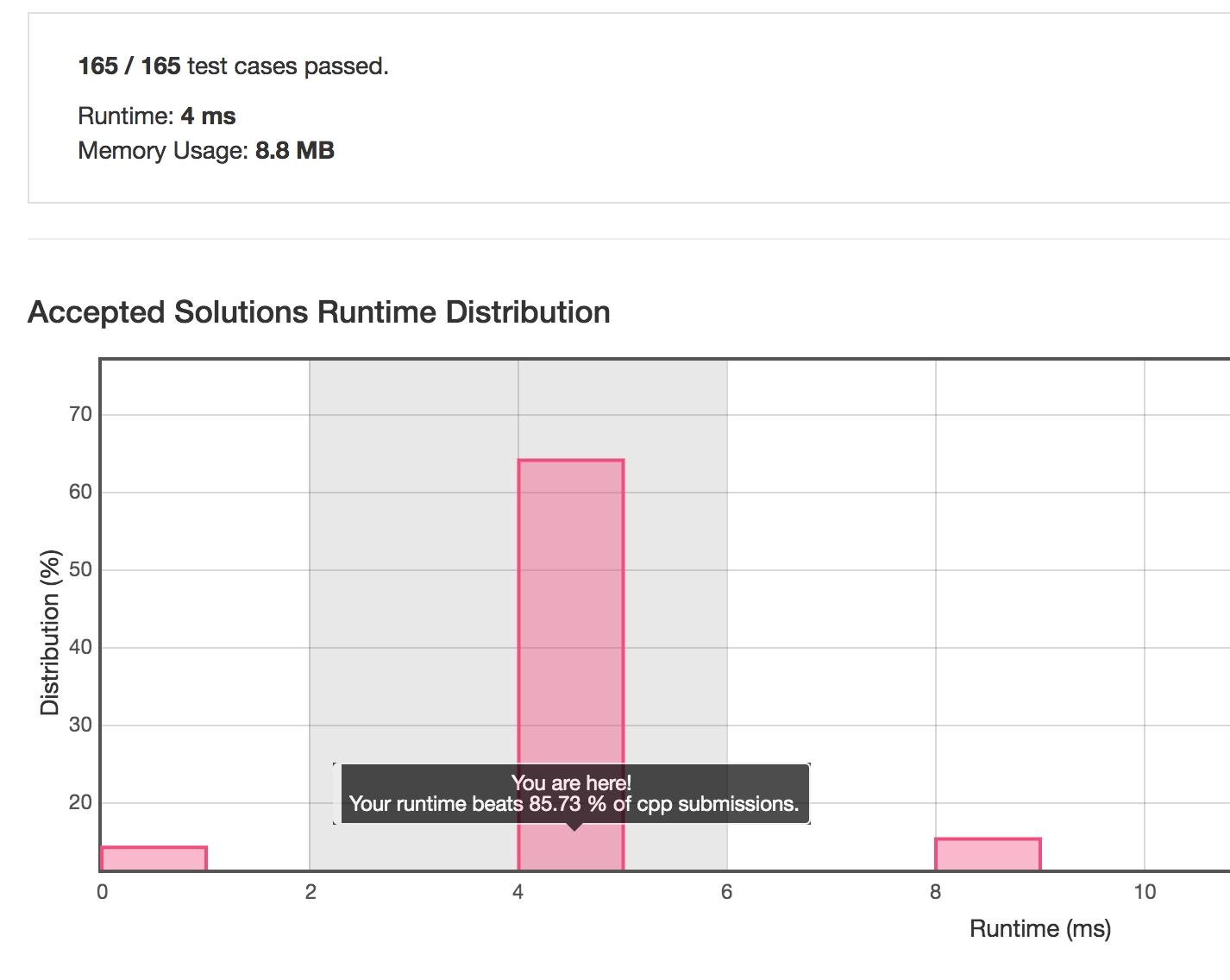Click the "Memory Usage: 8.8 MB" line
Screen dimensions: 1230x980
(206, 151)
